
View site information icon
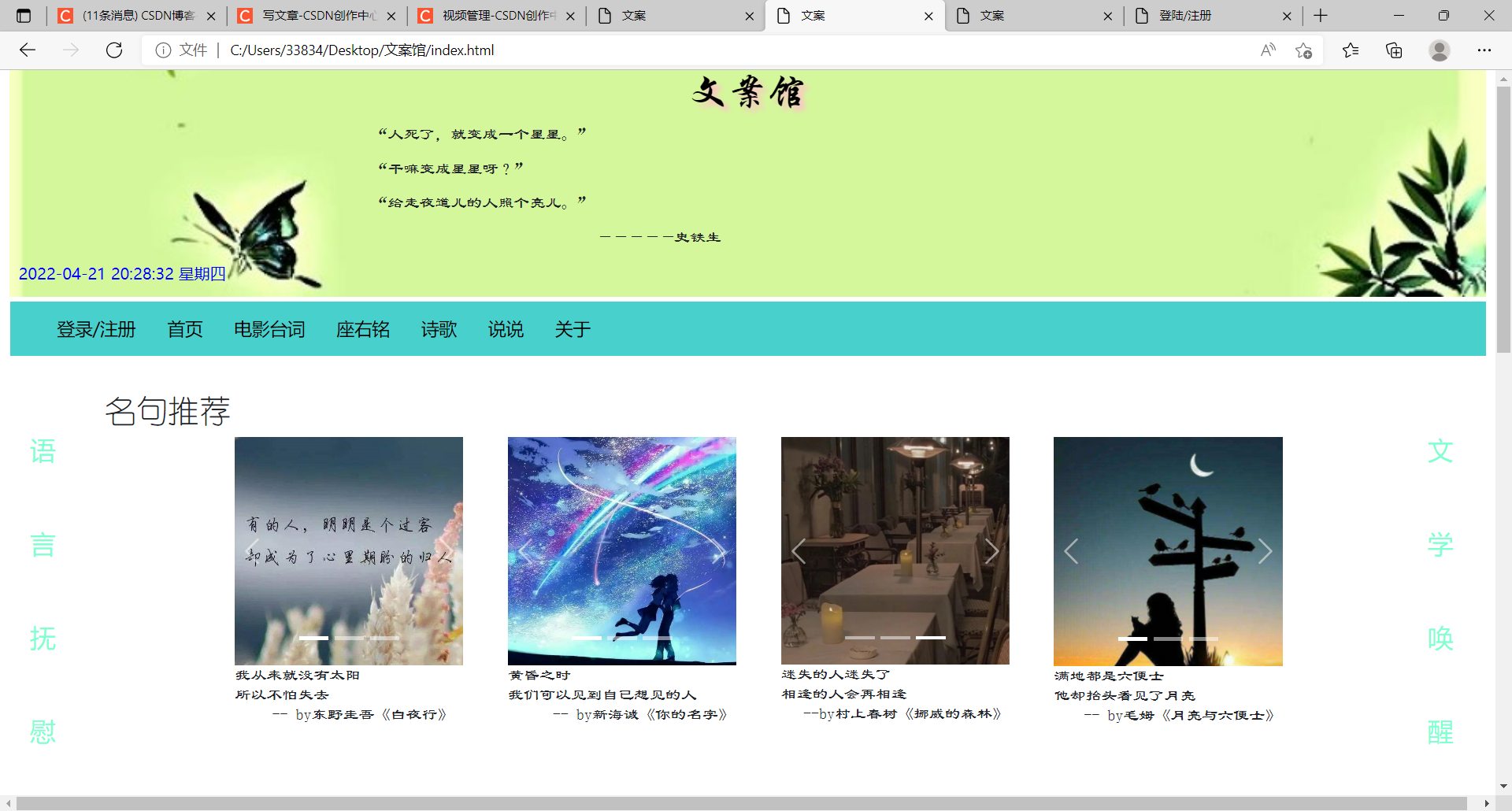tap(164, 50)
